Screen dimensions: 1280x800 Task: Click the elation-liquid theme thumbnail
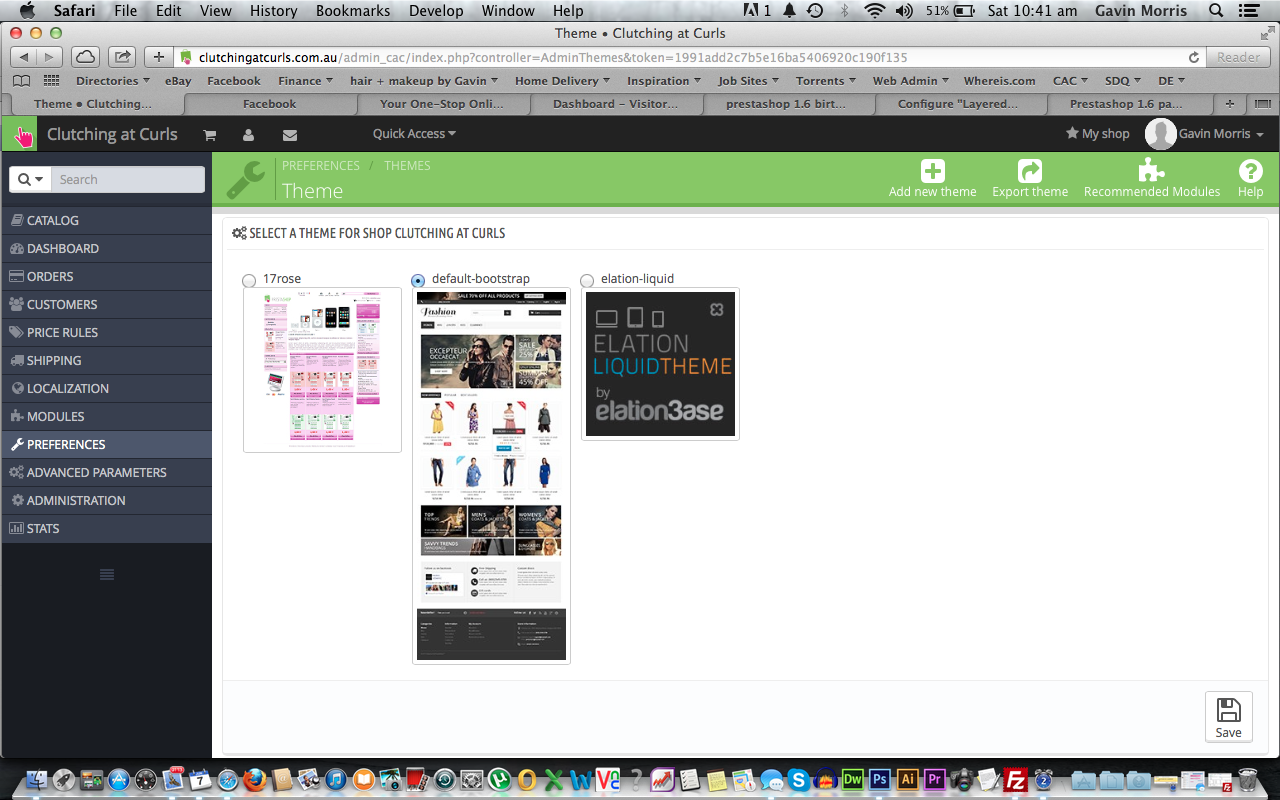click(x=660, y=364)
